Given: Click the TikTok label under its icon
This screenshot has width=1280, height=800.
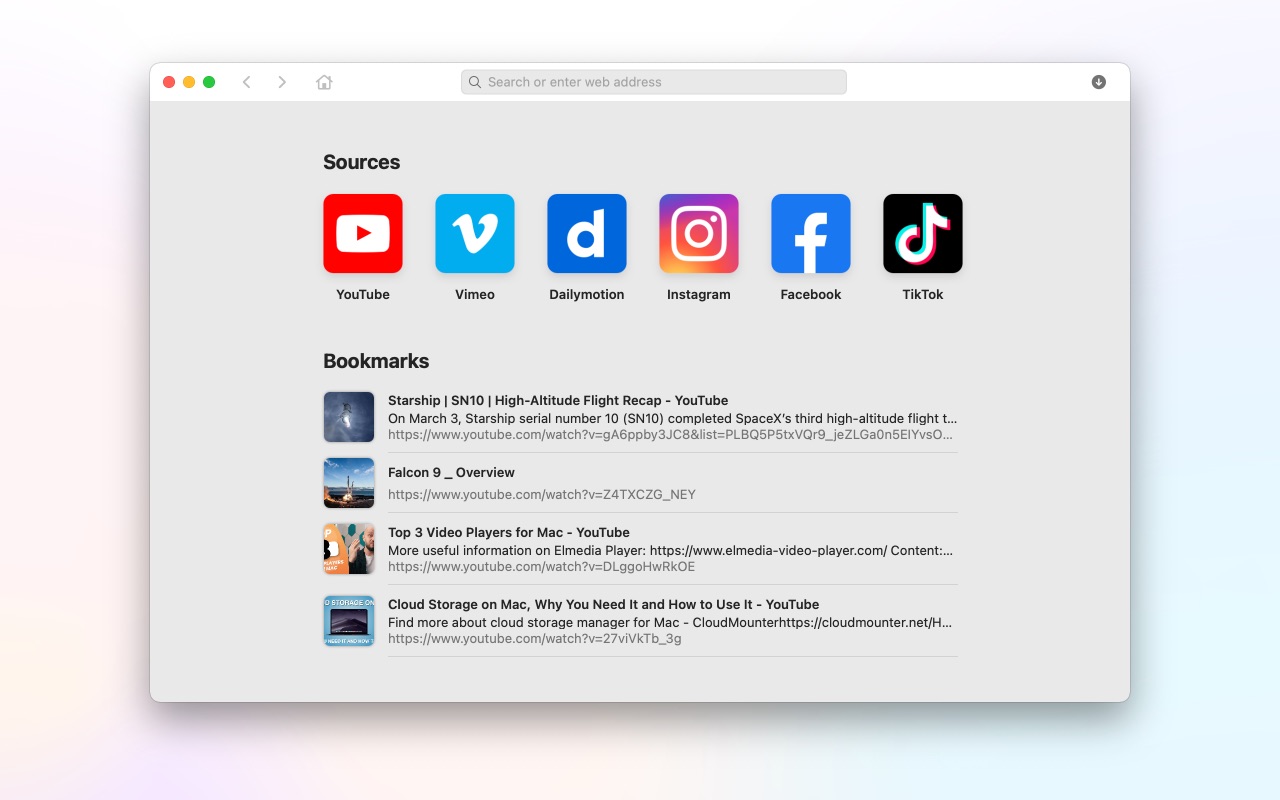Looking at the screenshot, I should coord(923,294).
